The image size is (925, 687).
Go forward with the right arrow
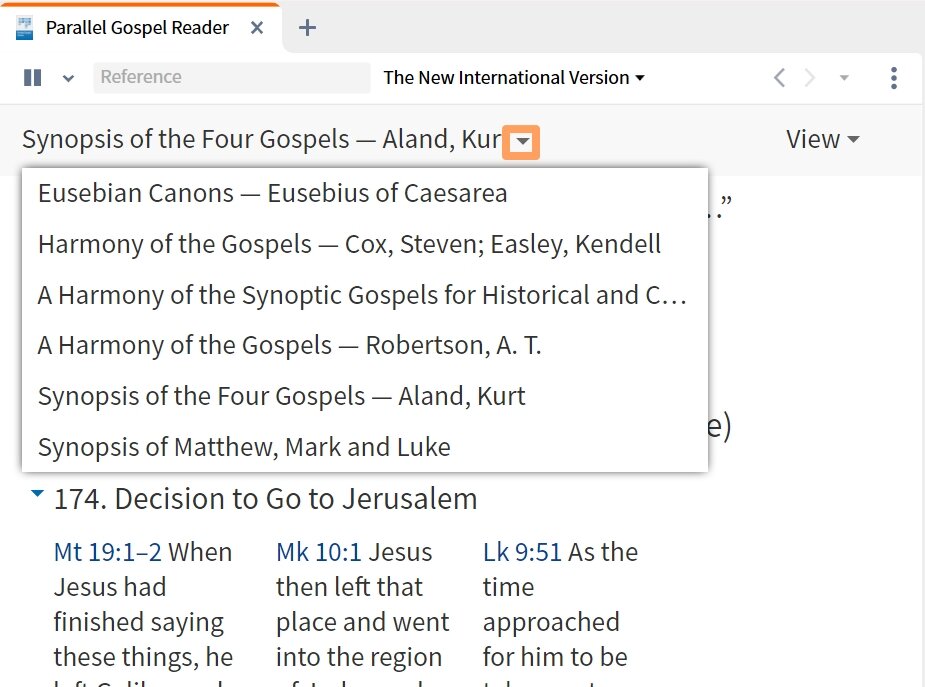click(x=810, y=78)
